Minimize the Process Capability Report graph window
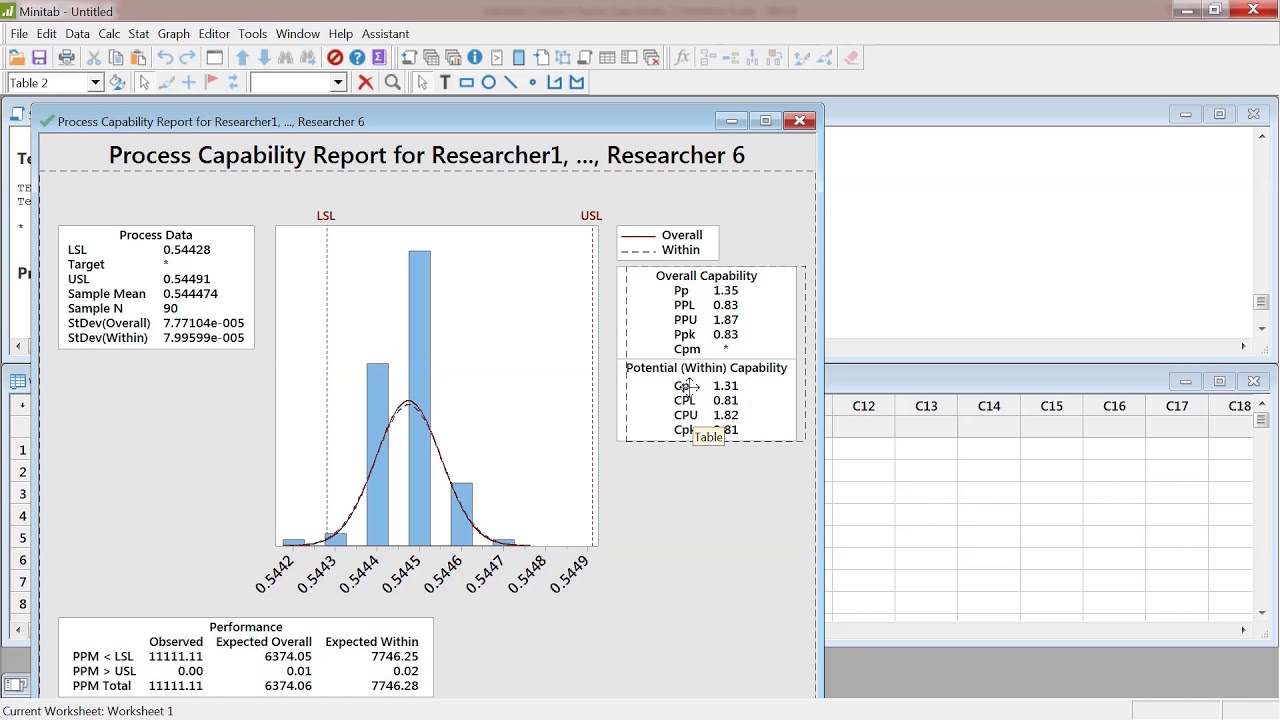The width and height of the screenshot is (1280, 720). pyautogui.click(x=732, y=121)
